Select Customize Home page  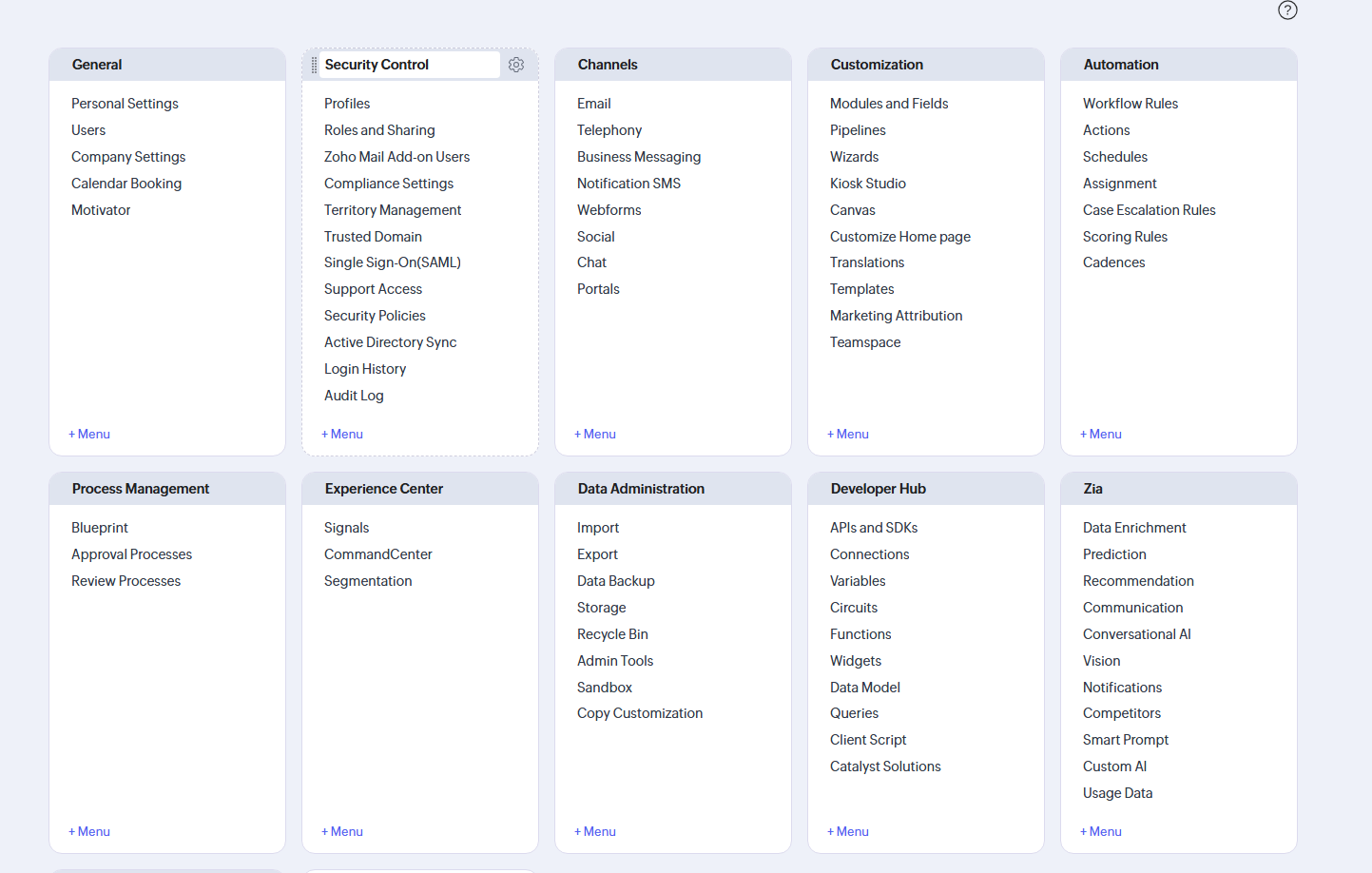tap(900, 237)
